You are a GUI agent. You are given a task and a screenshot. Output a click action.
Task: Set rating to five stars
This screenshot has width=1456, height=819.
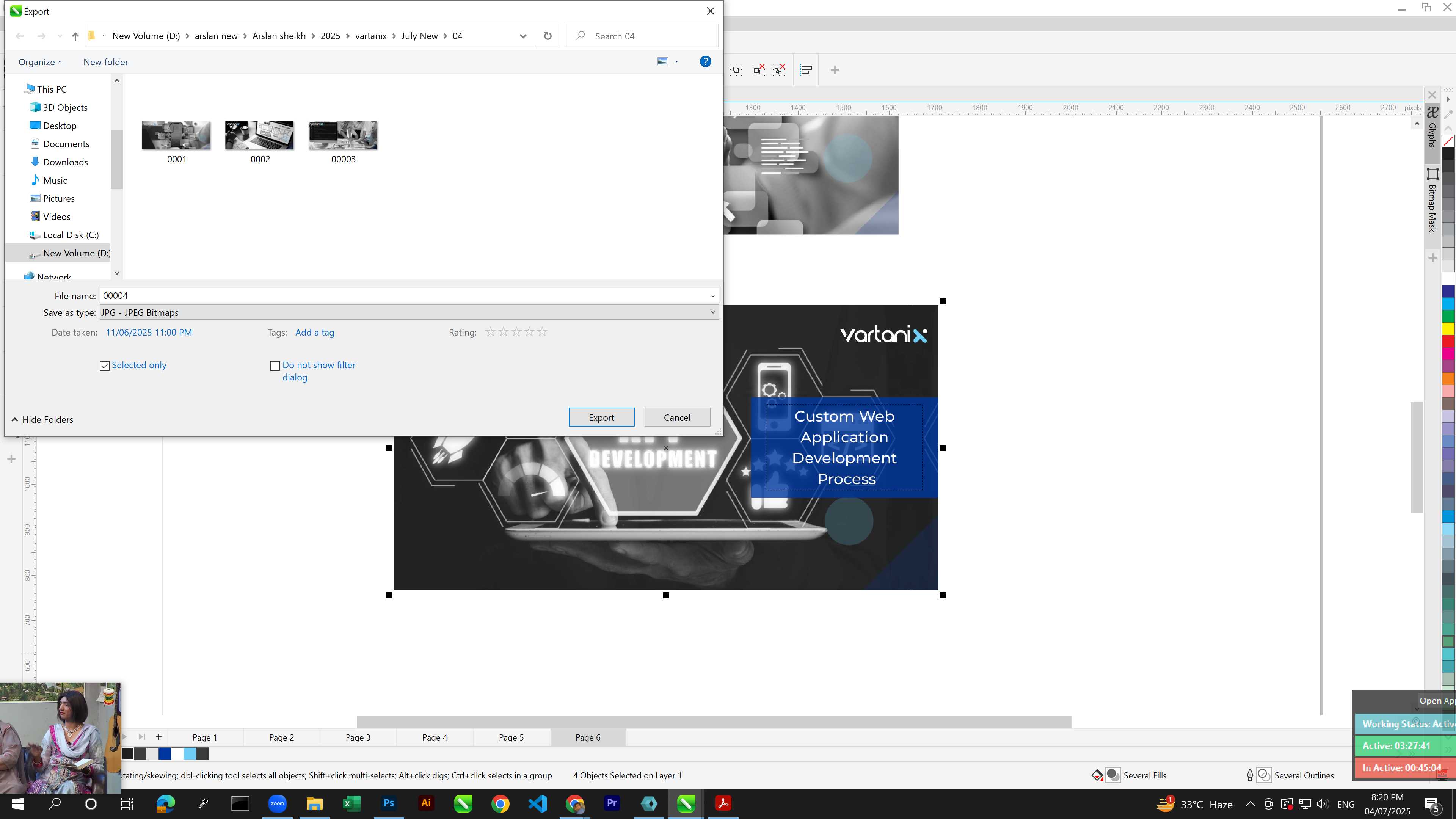tap(542, 332)
